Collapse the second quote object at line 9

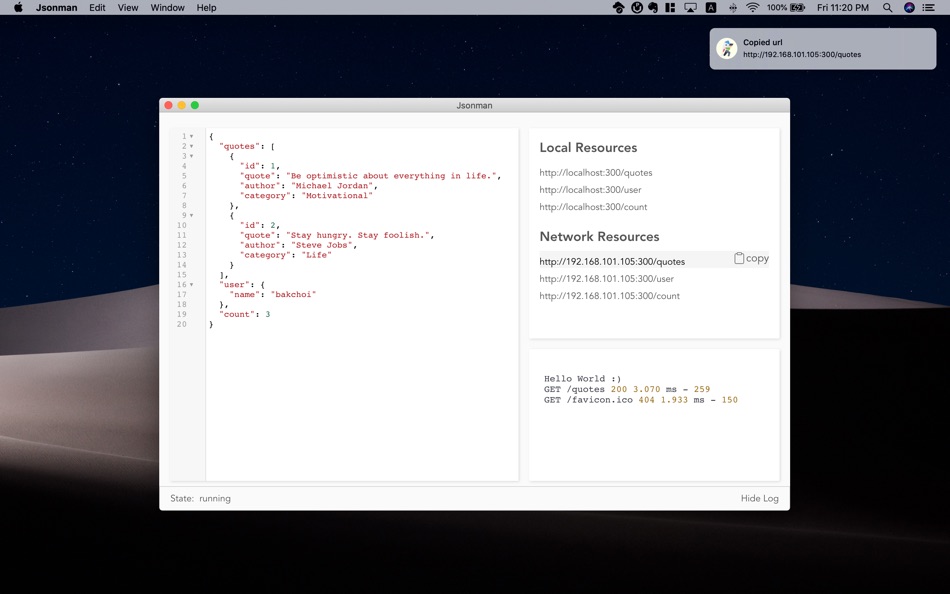pyautogui.click(x=192, y=215)
